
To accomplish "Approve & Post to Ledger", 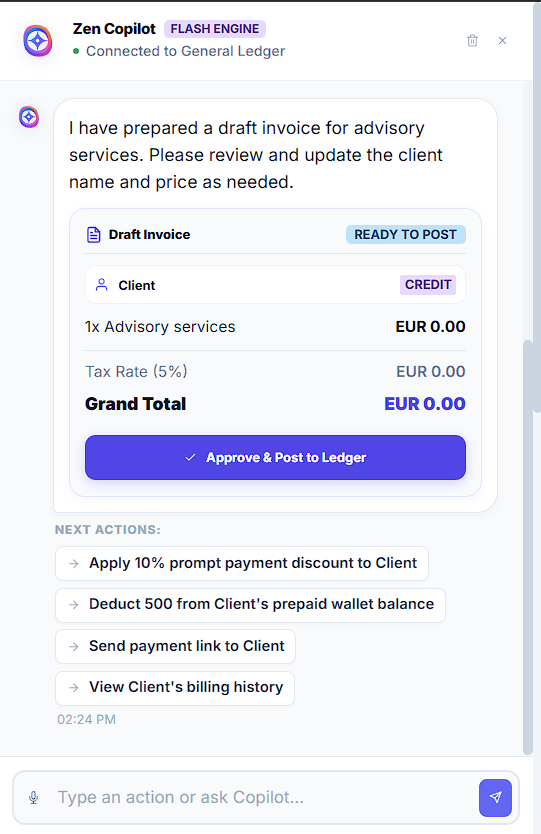I will pyautogui.click(x=276, y=457).
